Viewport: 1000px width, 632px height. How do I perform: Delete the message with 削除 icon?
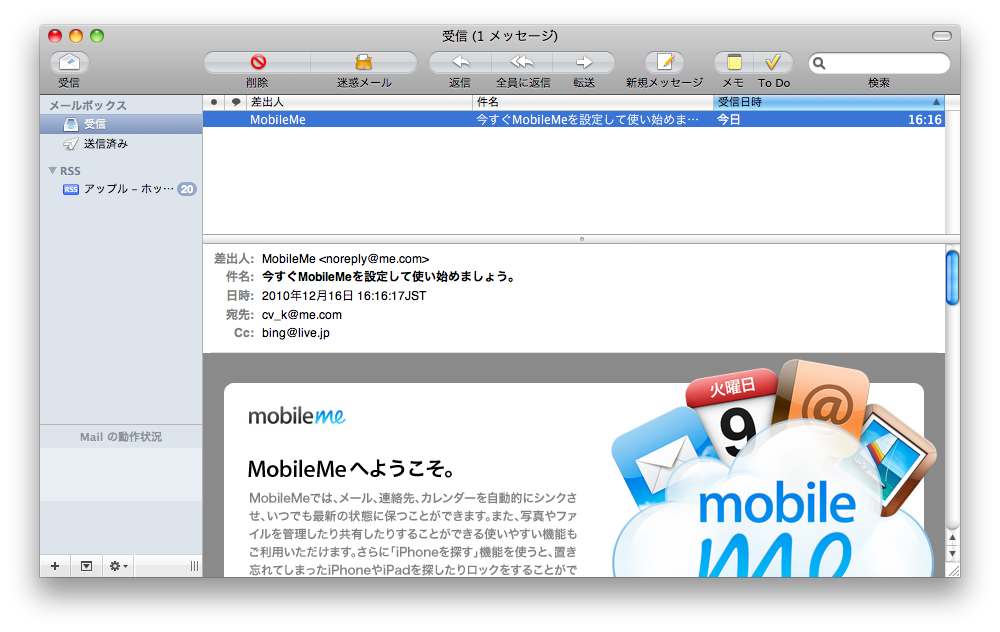point(258,62)
